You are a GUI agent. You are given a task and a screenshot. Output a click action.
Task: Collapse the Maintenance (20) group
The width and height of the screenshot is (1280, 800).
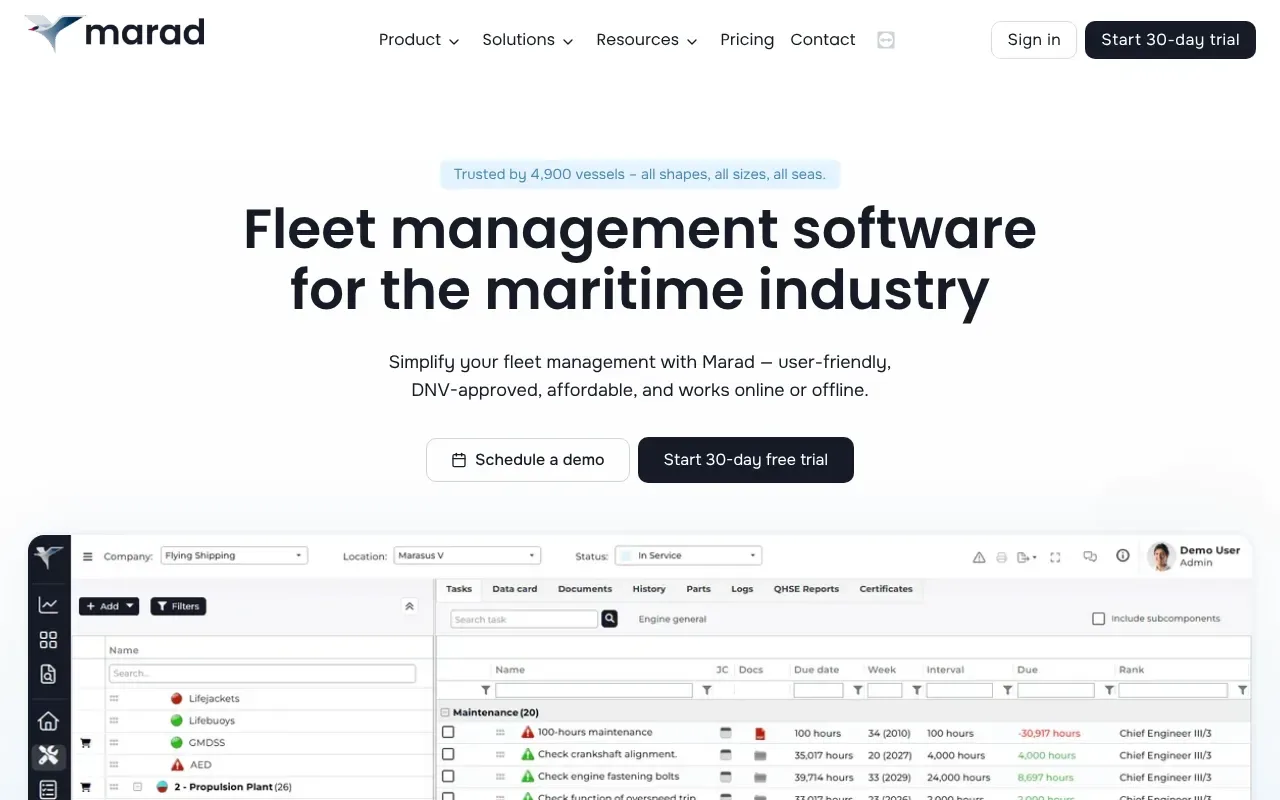[x=445, y=713]
